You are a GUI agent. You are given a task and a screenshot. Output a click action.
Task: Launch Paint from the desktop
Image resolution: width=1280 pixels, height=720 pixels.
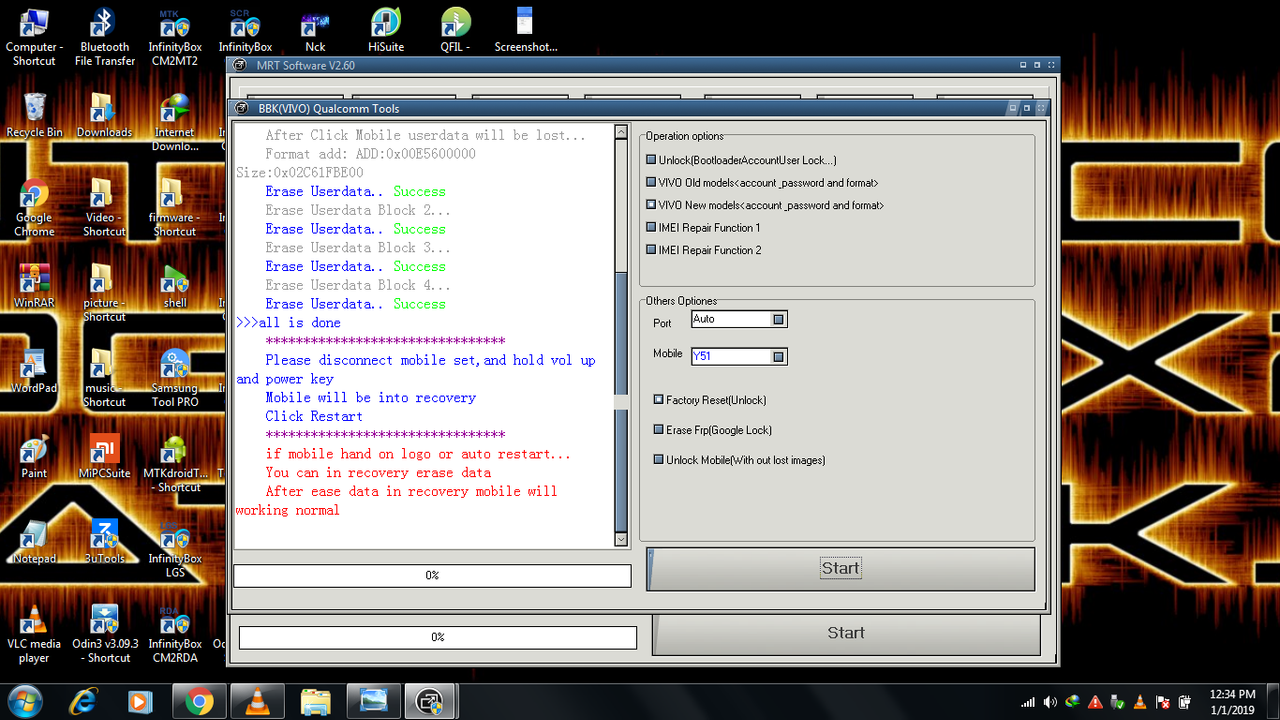tap(34, 457)
